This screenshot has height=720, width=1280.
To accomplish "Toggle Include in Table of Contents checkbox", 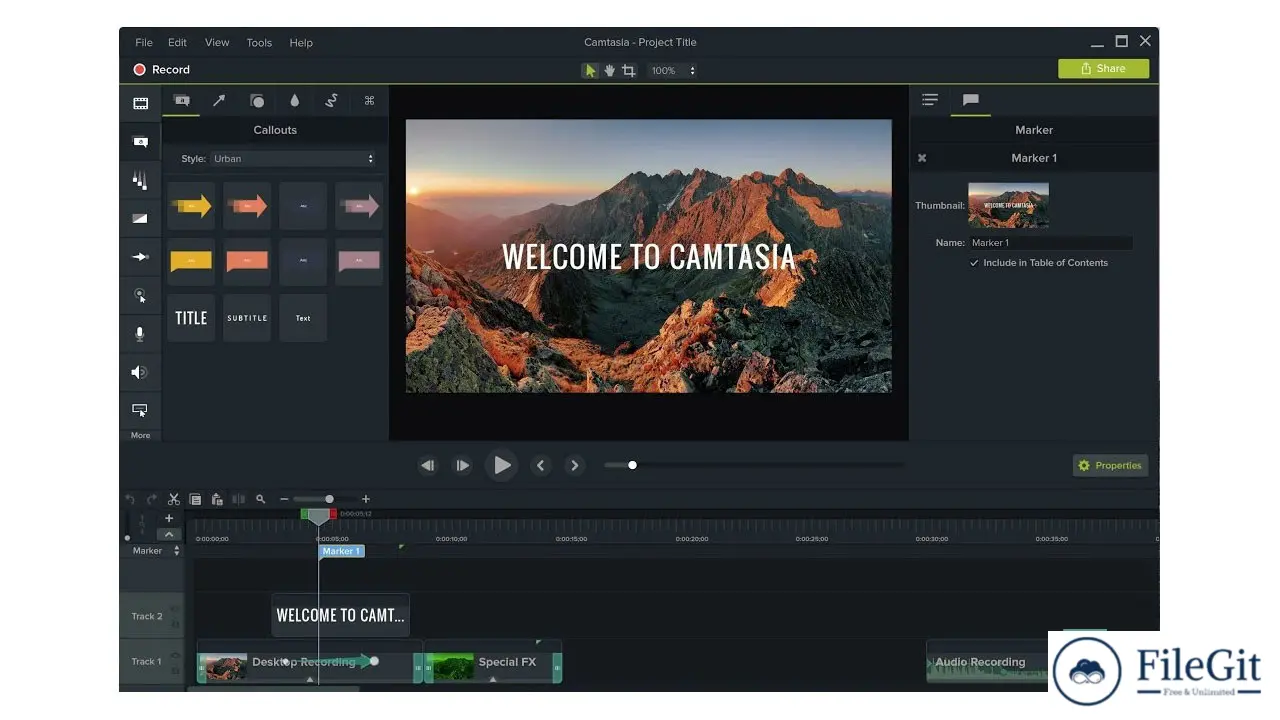I will pos(974,263).
